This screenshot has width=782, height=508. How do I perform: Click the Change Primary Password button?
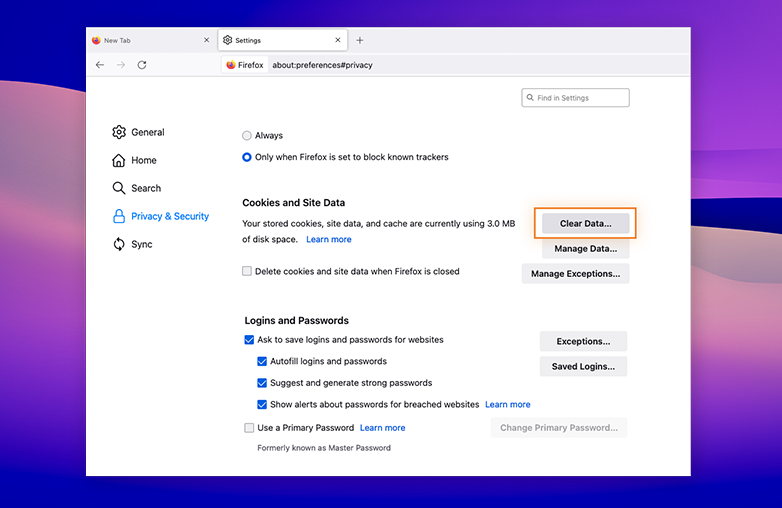[559, 428]
